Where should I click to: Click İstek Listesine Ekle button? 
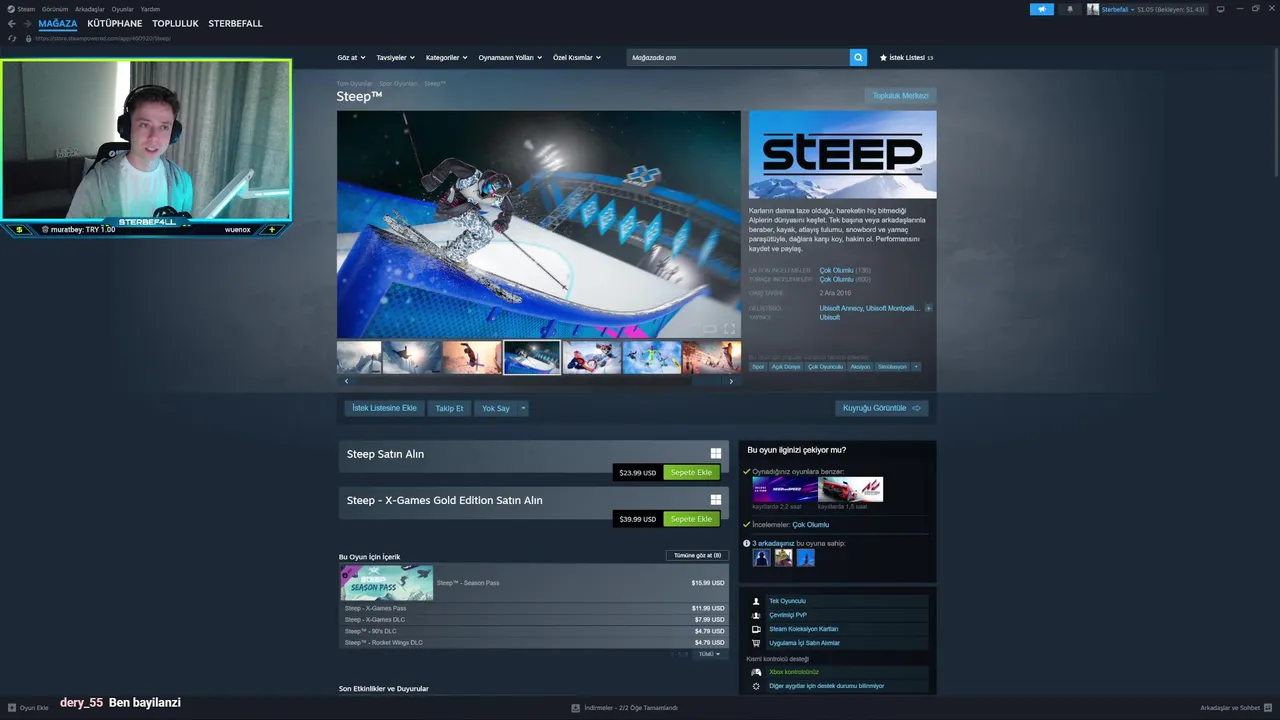pos(384,408)
